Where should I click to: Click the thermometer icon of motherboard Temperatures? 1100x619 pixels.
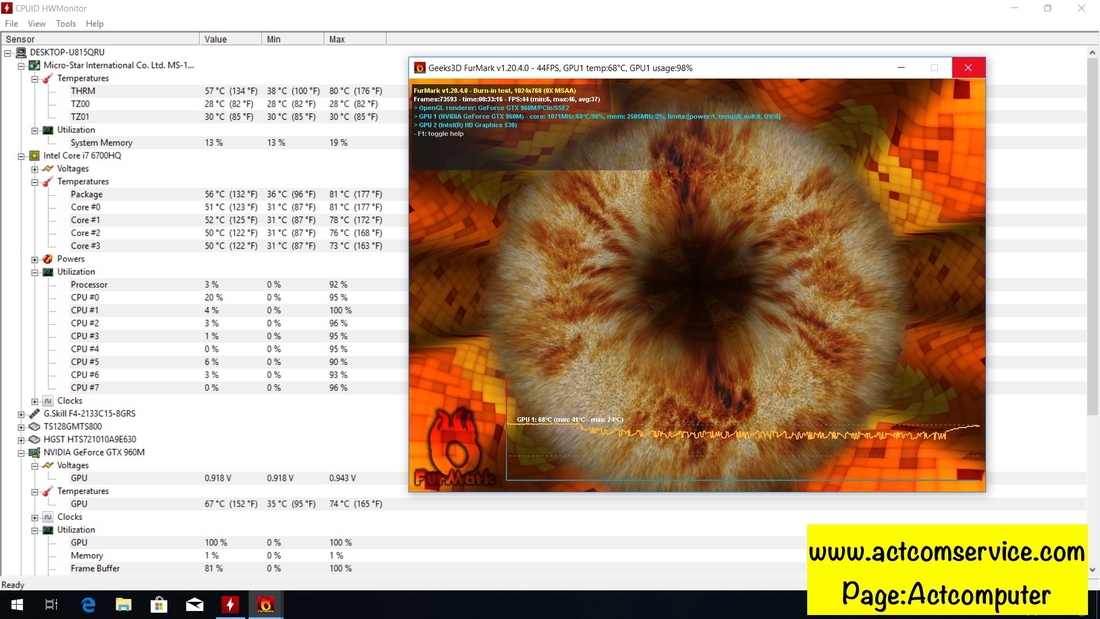48,79
